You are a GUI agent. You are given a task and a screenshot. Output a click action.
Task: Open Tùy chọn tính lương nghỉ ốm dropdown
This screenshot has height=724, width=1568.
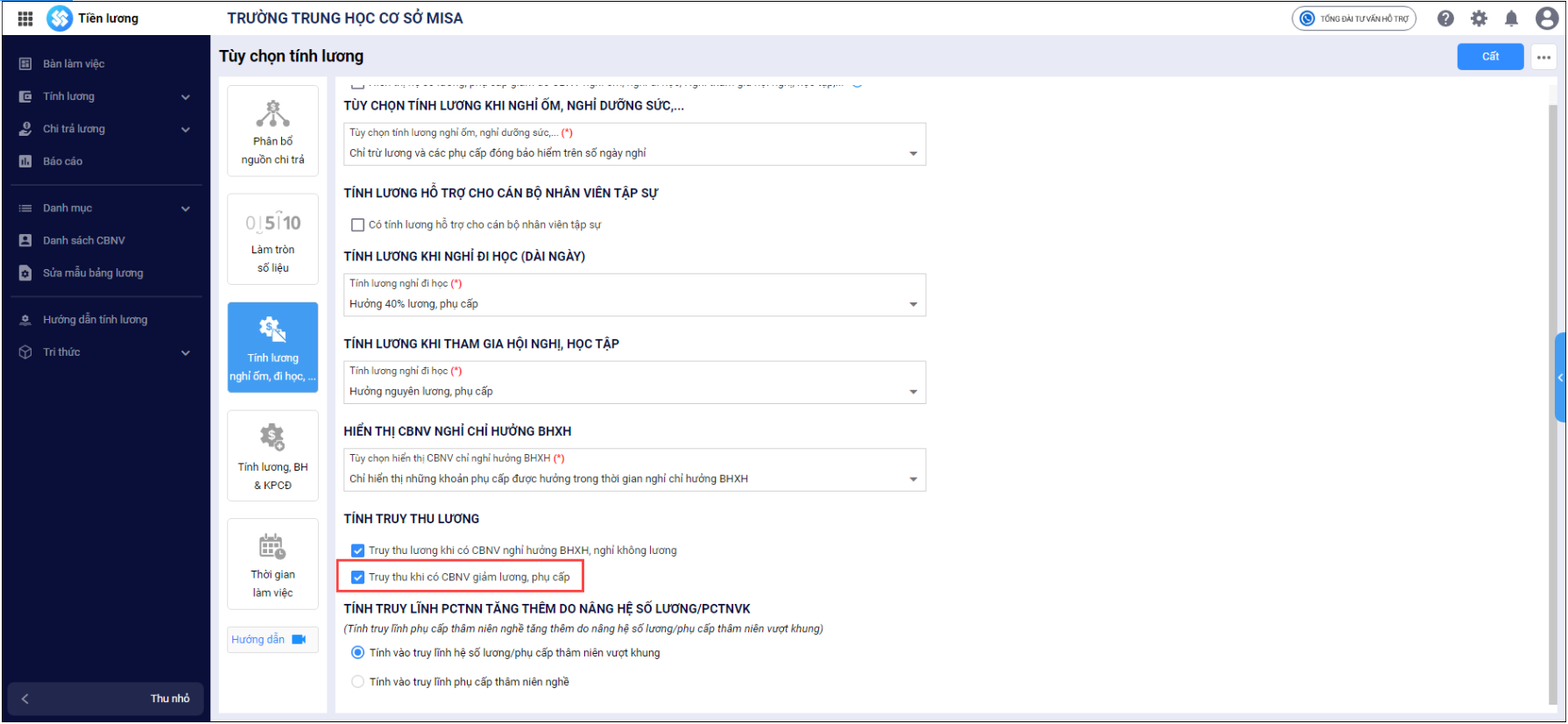tap(634, 145)
